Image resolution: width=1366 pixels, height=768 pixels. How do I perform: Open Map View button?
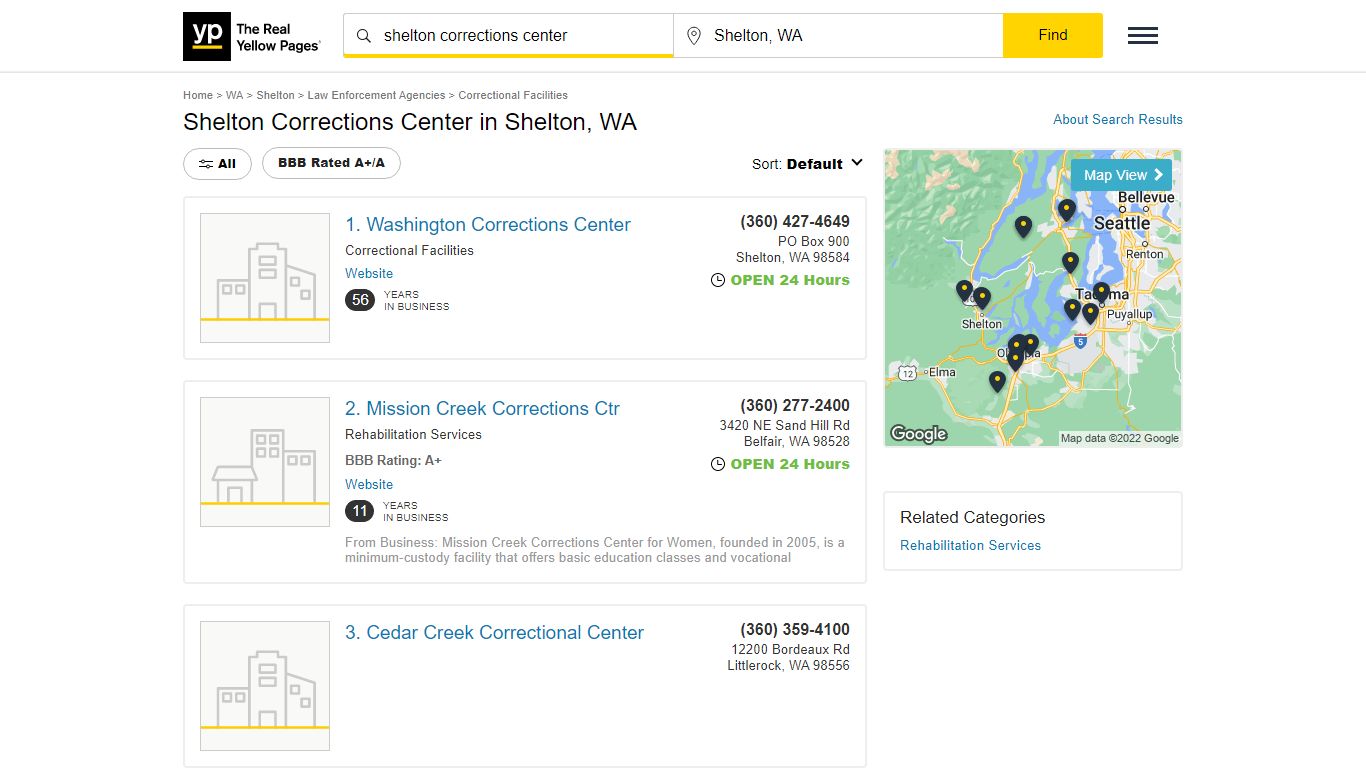click(x=1121, y=175)
